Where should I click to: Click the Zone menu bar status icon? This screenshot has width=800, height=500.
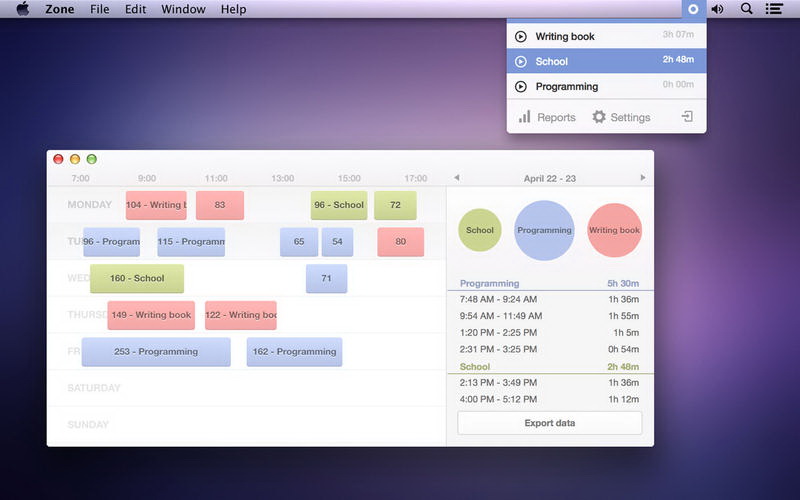tap(693, 9)
